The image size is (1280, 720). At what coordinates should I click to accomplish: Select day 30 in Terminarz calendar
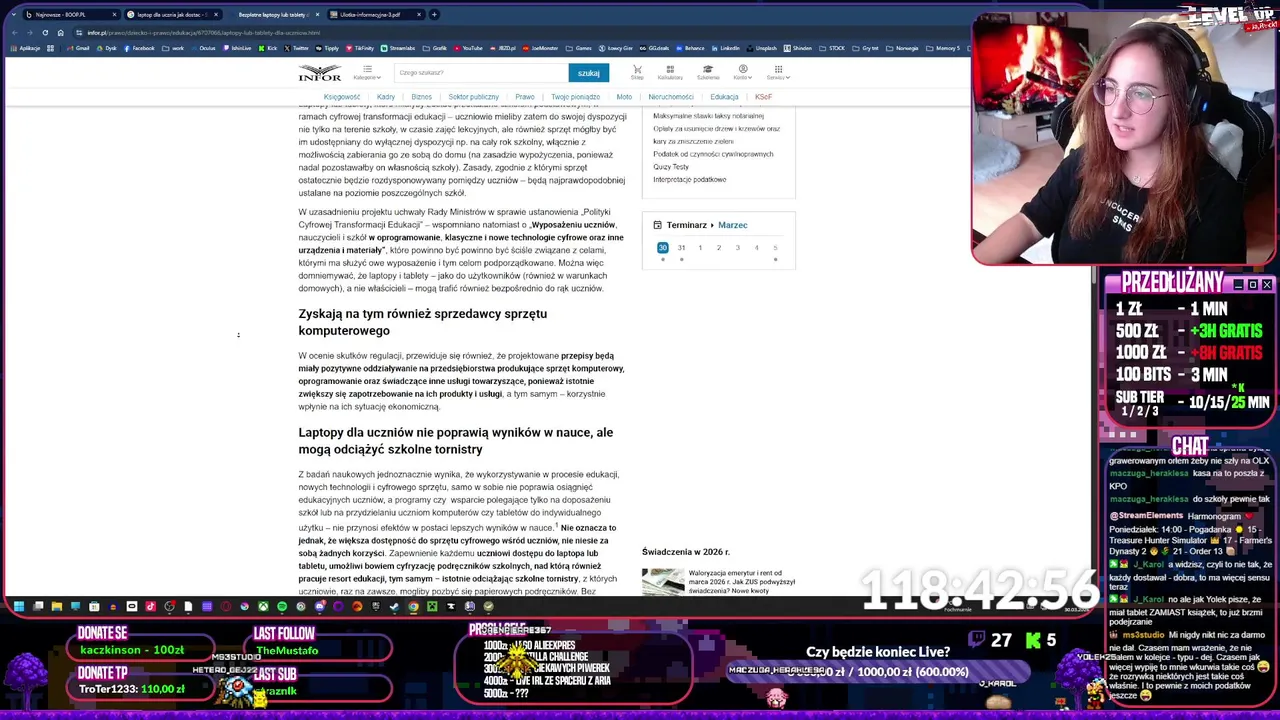pos(662,248)
